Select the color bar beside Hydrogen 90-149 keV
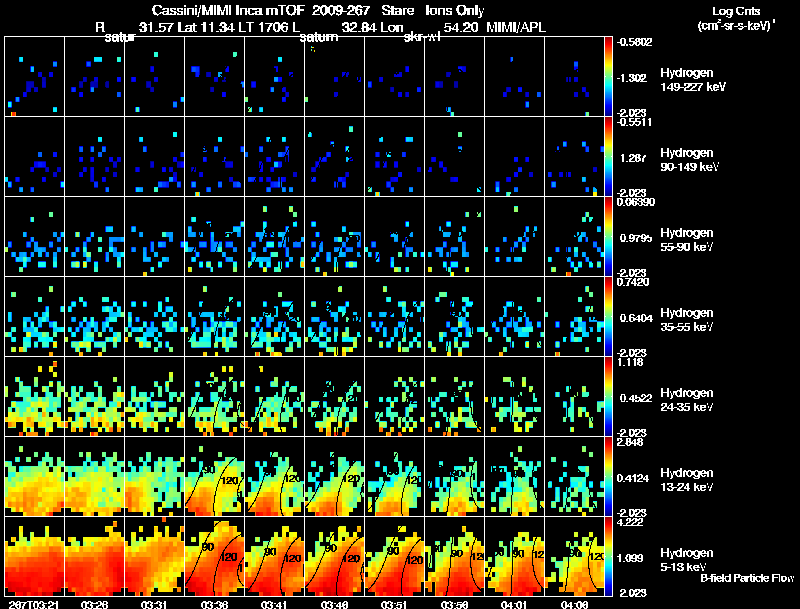 [608, 157]
